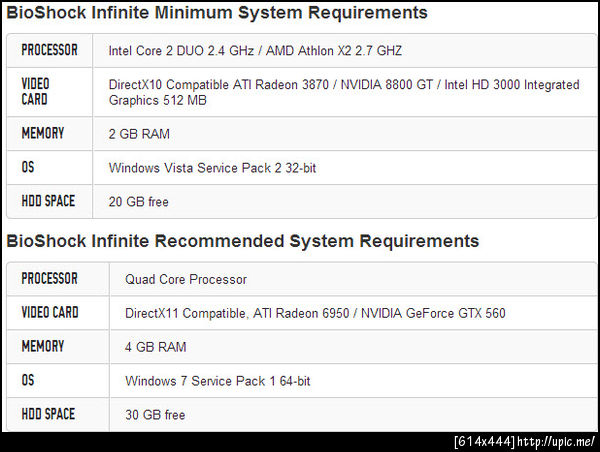Click the 'Quad Core Processor' value
Screen dimensions: 600x452
(186, 279)
